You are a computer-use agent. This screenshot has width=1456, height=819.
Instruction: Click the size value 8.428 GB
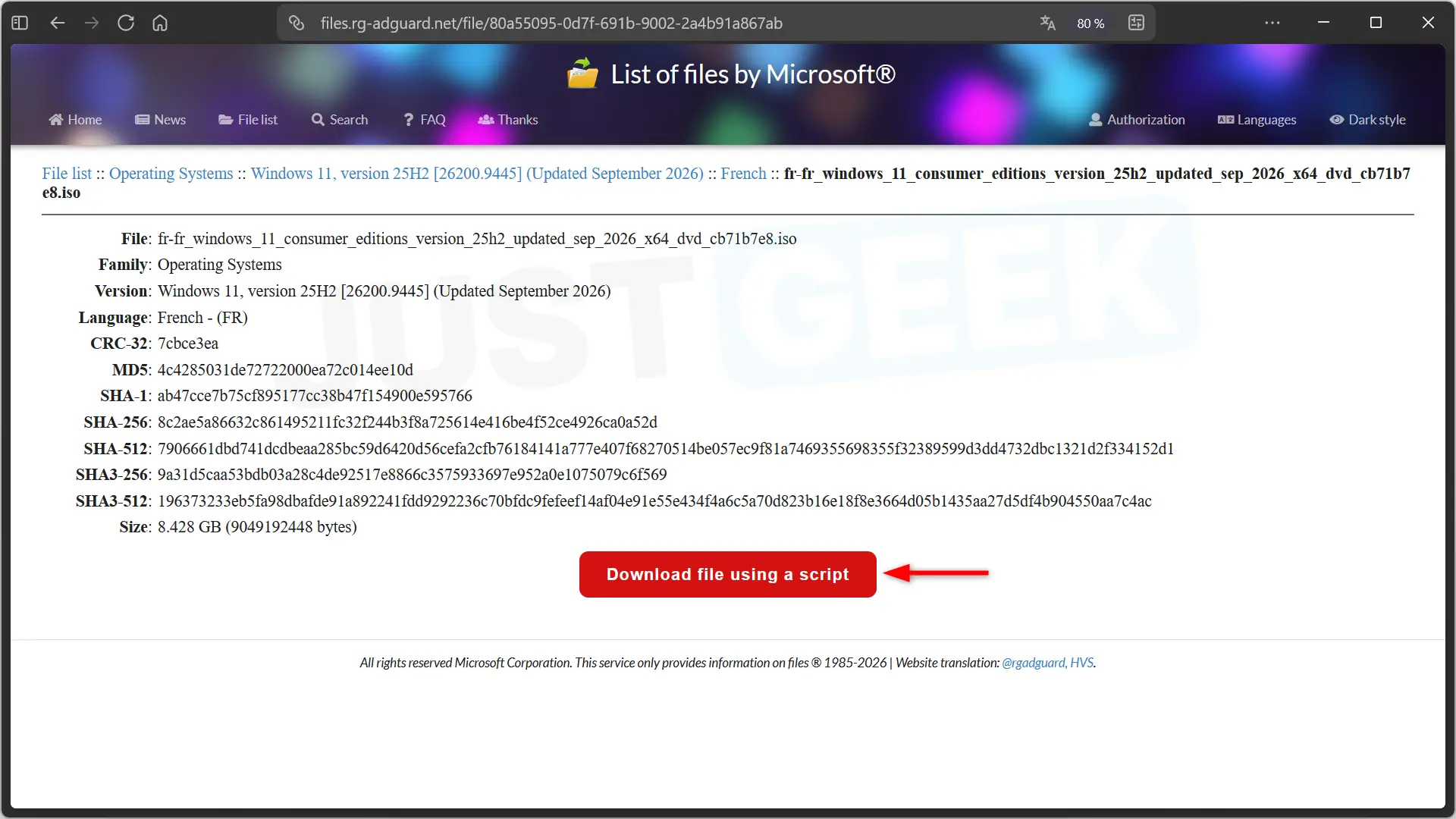pos(257,527)
